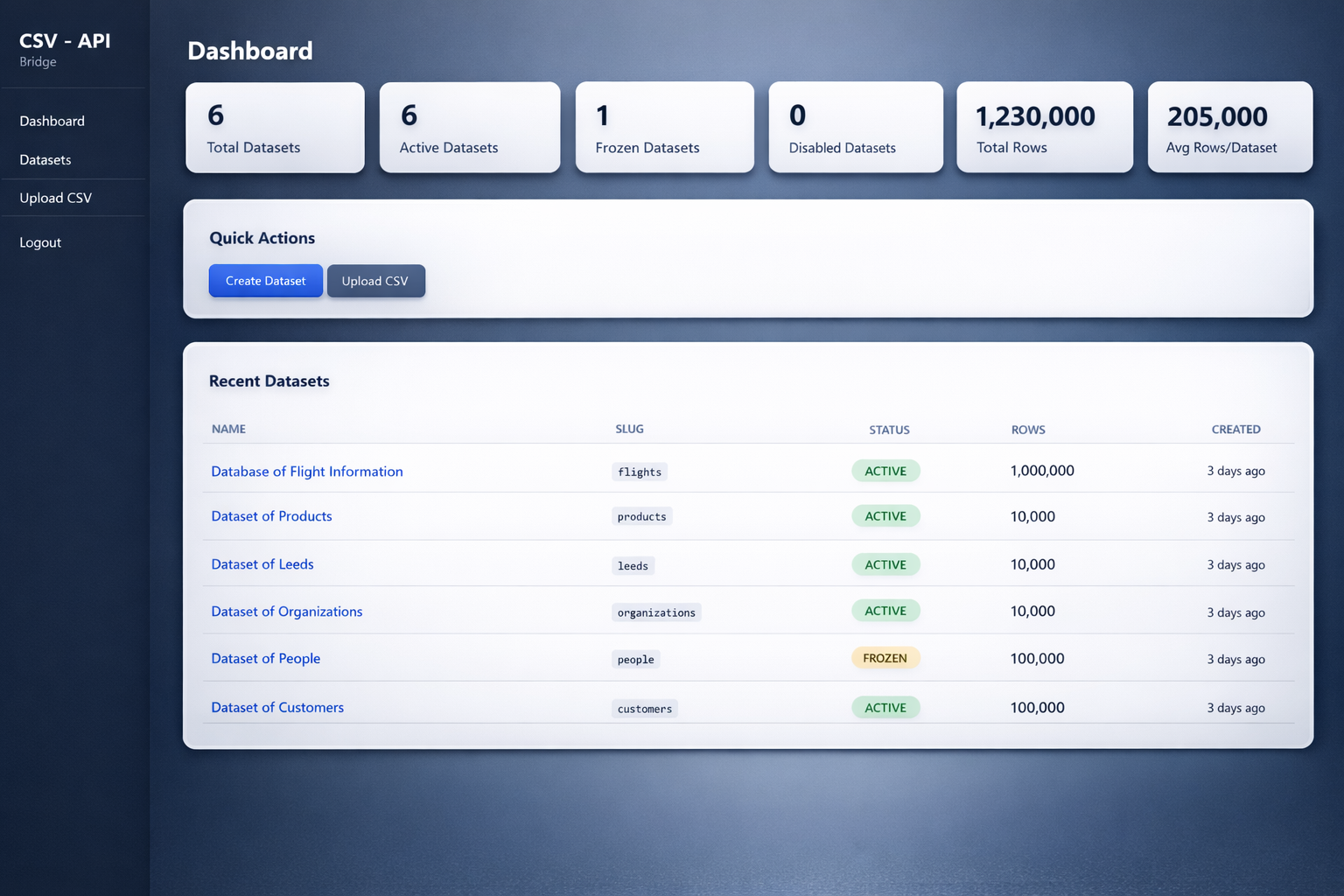1344x896 pixels.
Task: Click the Frozen Datasets stat card
Action: 664,127
